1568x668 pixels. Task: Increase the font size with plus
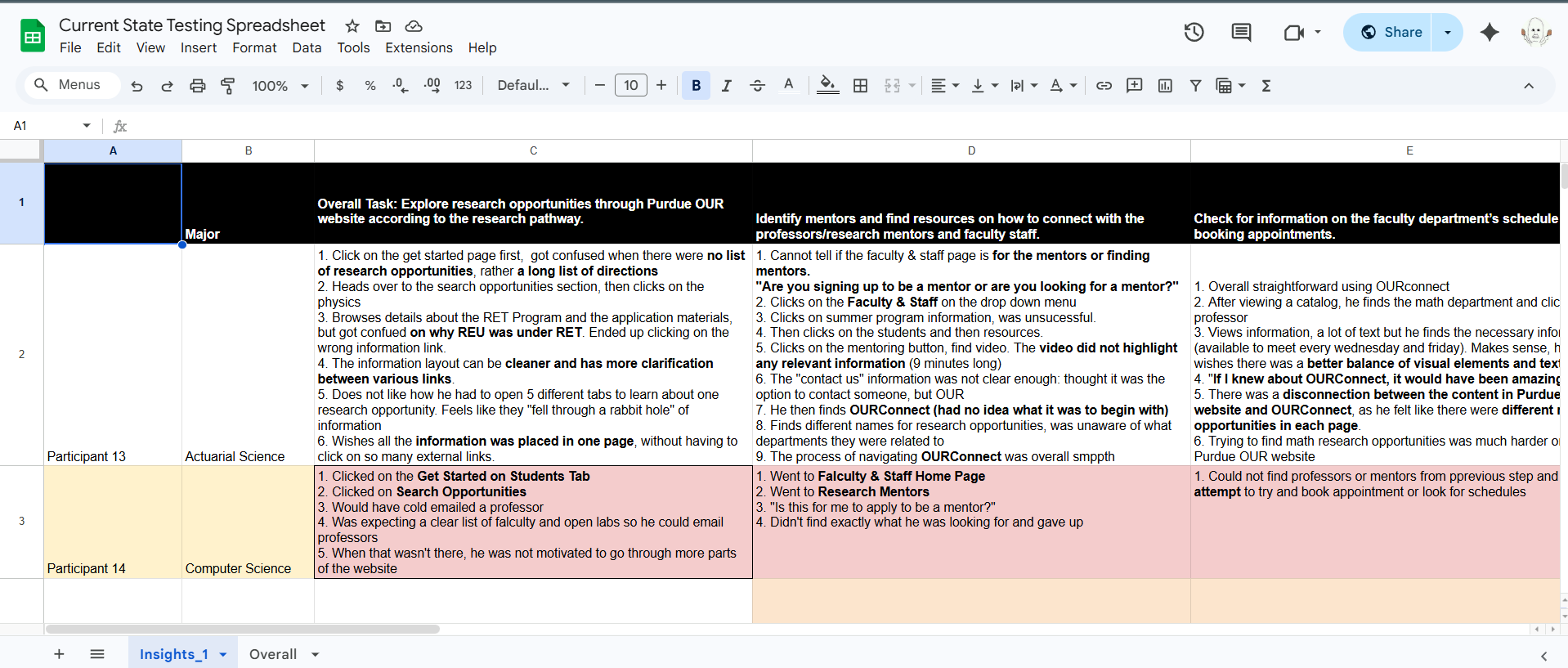661,85
